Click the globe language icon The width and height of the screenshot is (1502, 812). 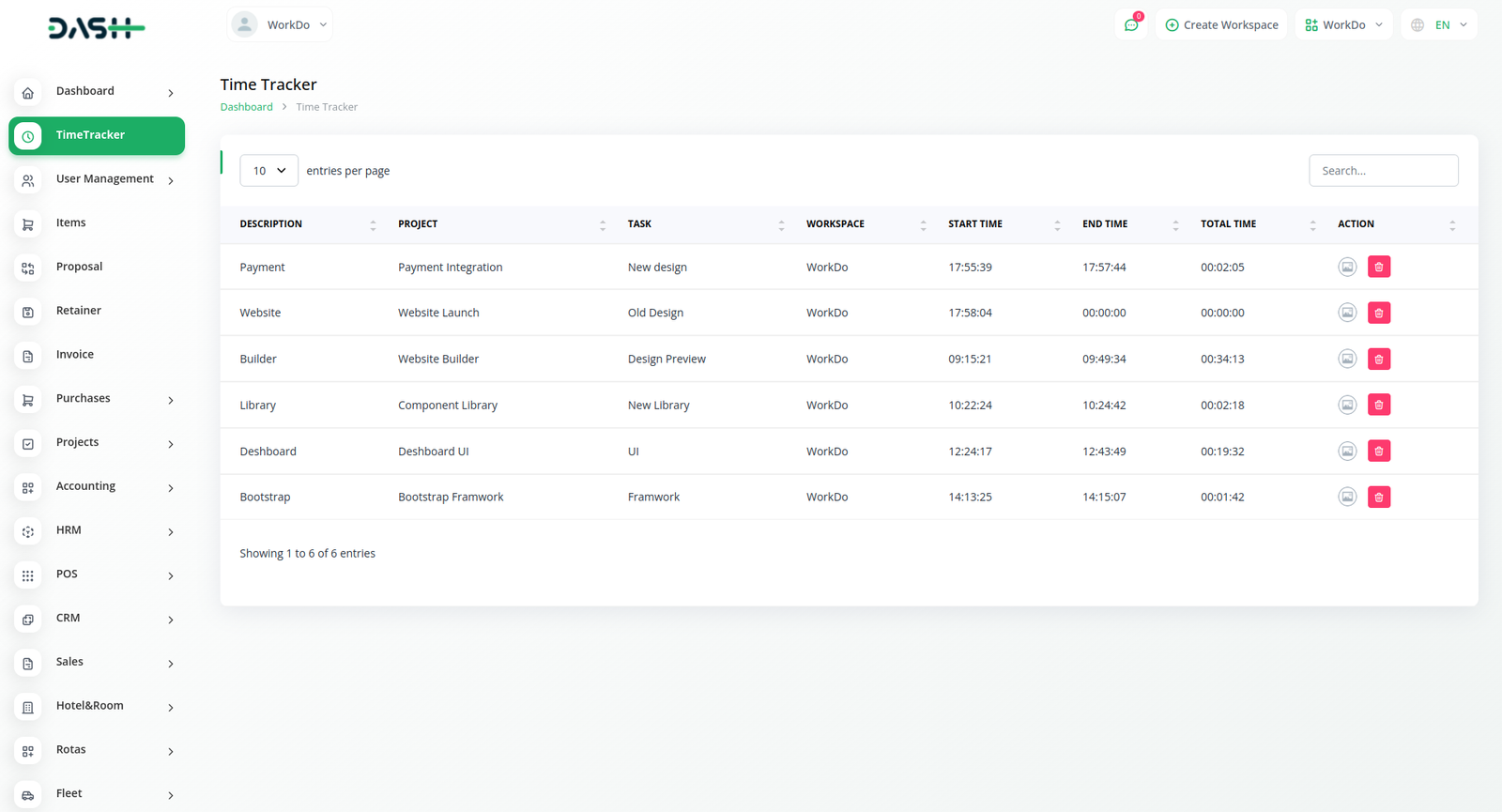[x=1418, y=25]
